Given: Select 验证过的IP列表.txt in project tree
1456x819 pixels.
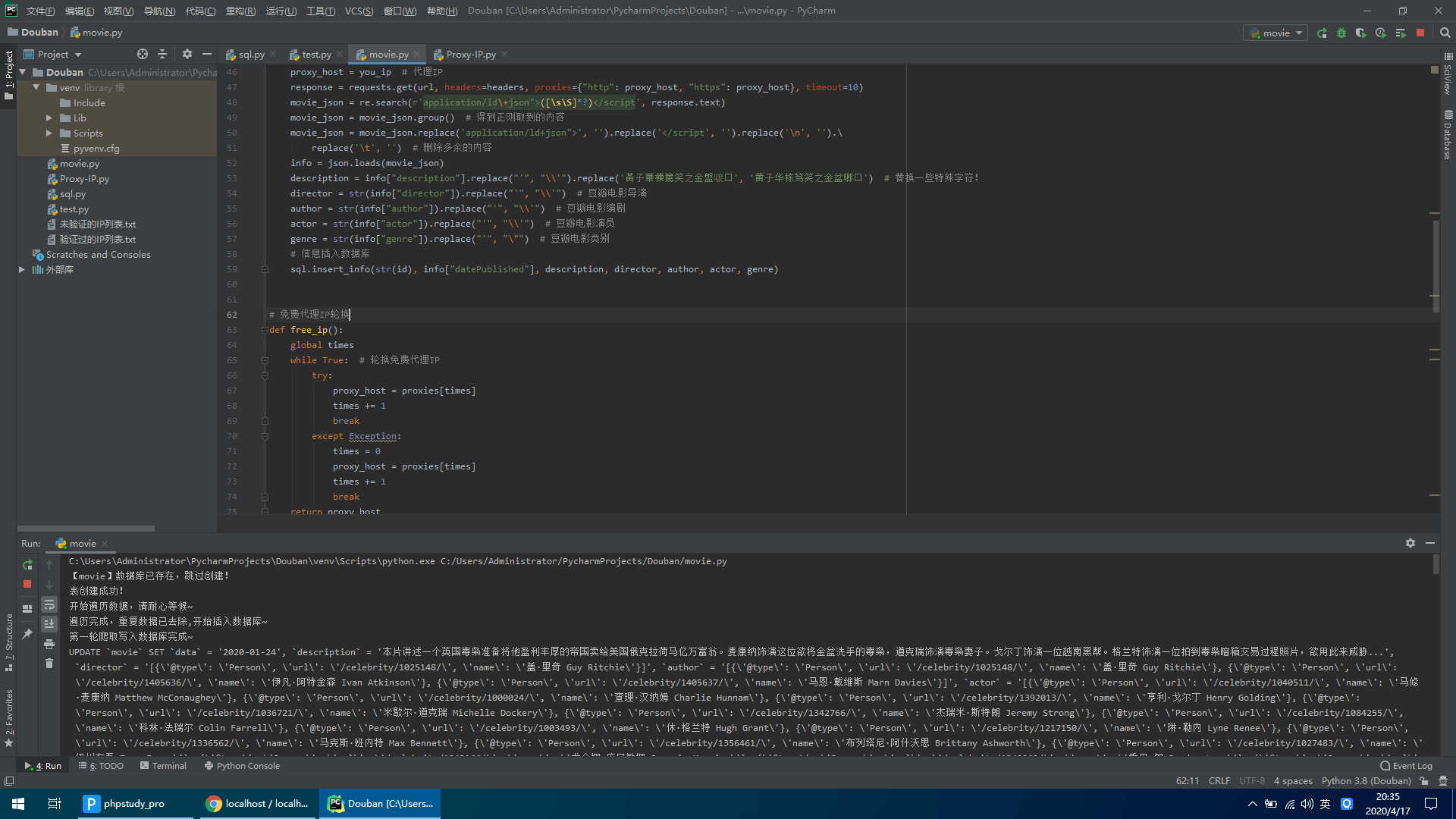Looking at the screenshot, I should [98, 239].
